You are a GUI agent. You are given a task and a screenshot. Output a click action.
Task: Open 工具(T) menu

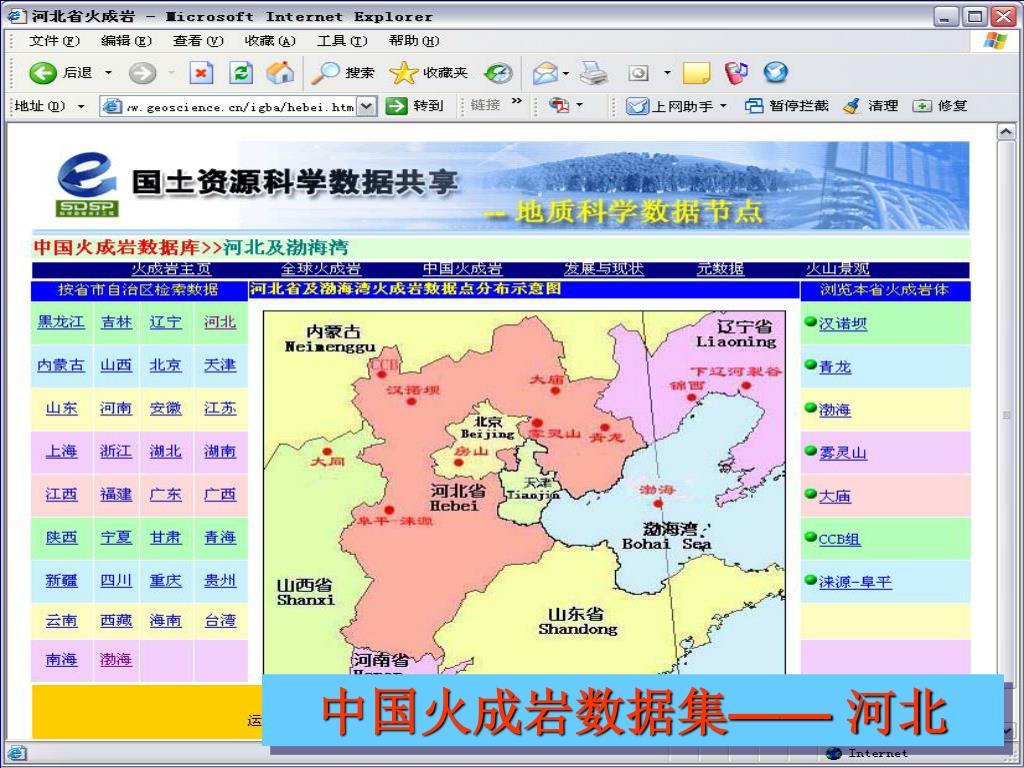pos(342,40)
